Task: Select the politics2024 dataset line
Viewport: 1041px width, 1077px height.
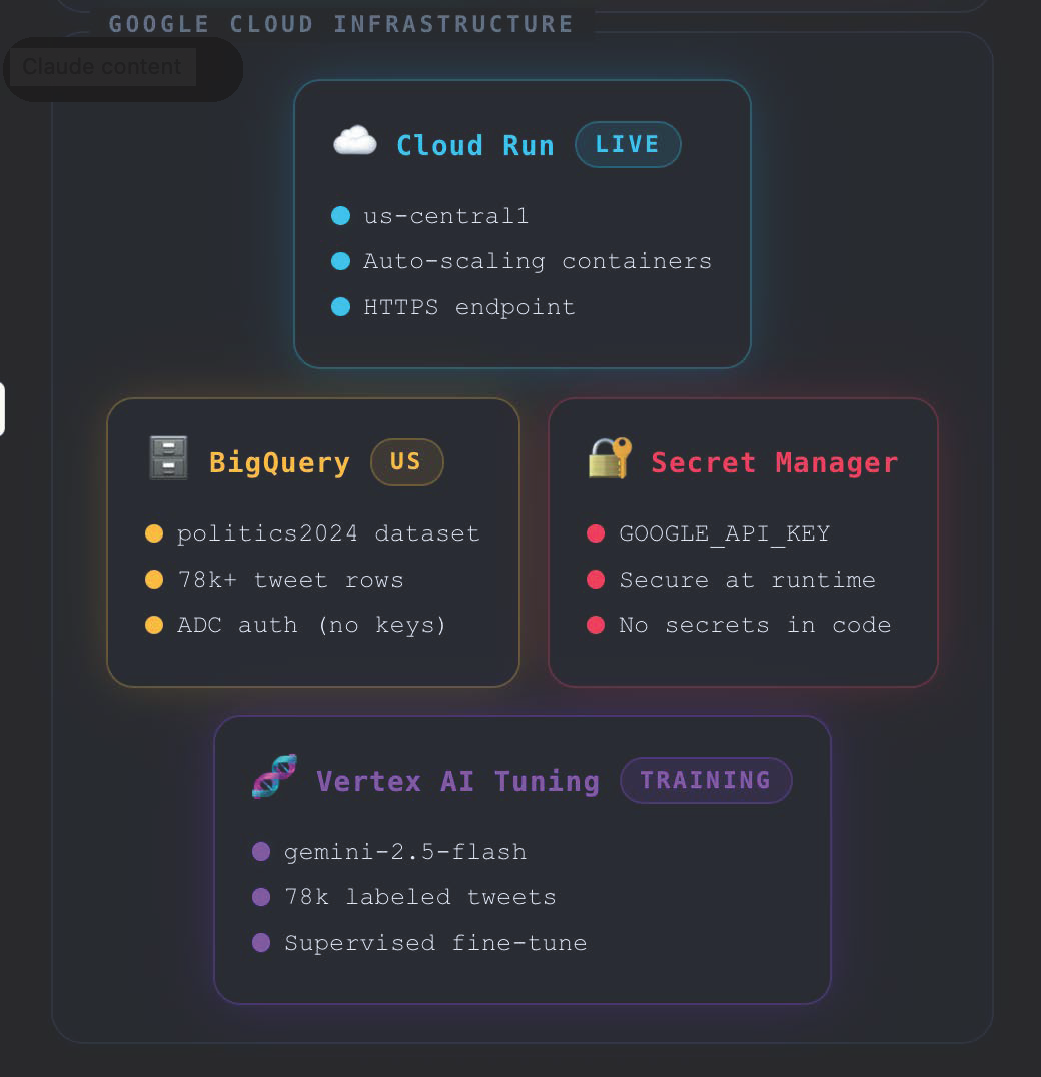Action: point(328,534)
